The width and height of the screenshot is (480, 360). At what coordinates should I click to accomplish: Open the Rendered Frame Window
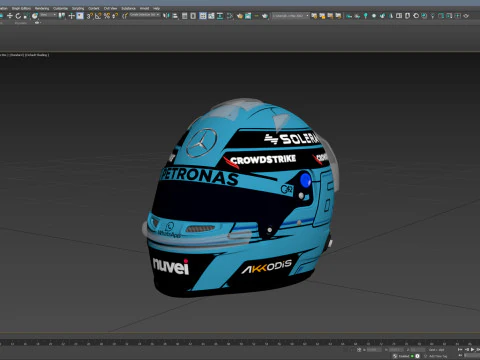[248, 16]
